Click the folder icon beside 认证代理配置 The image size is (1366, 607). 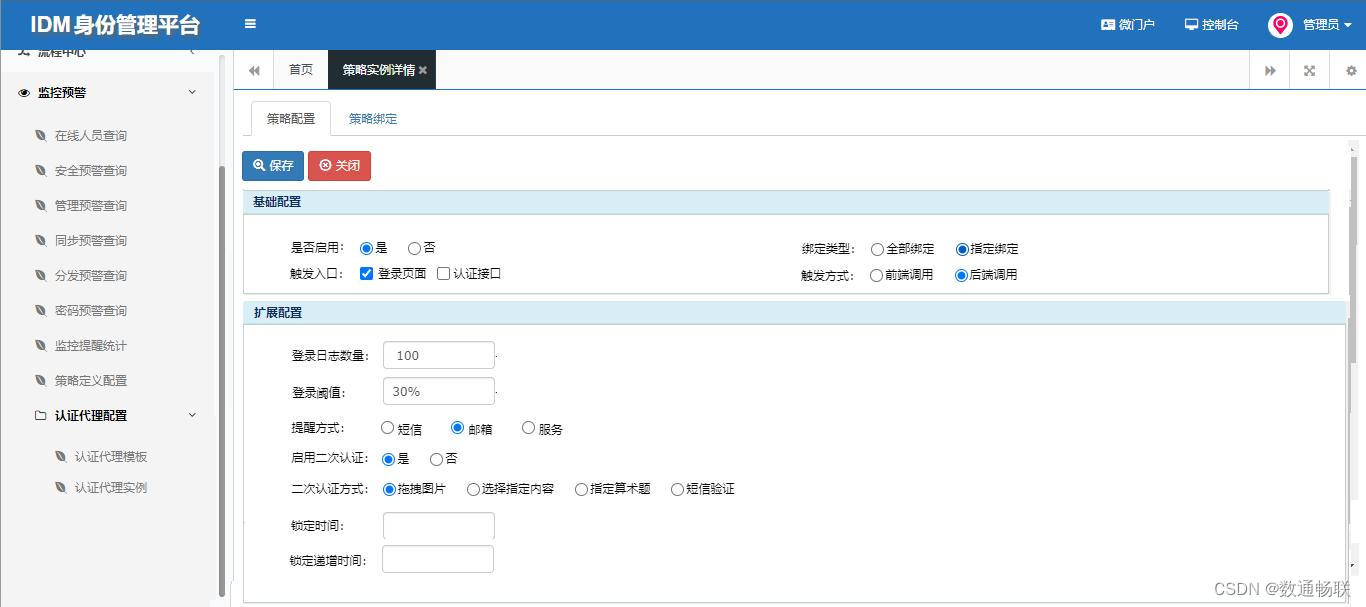[40, 415]
